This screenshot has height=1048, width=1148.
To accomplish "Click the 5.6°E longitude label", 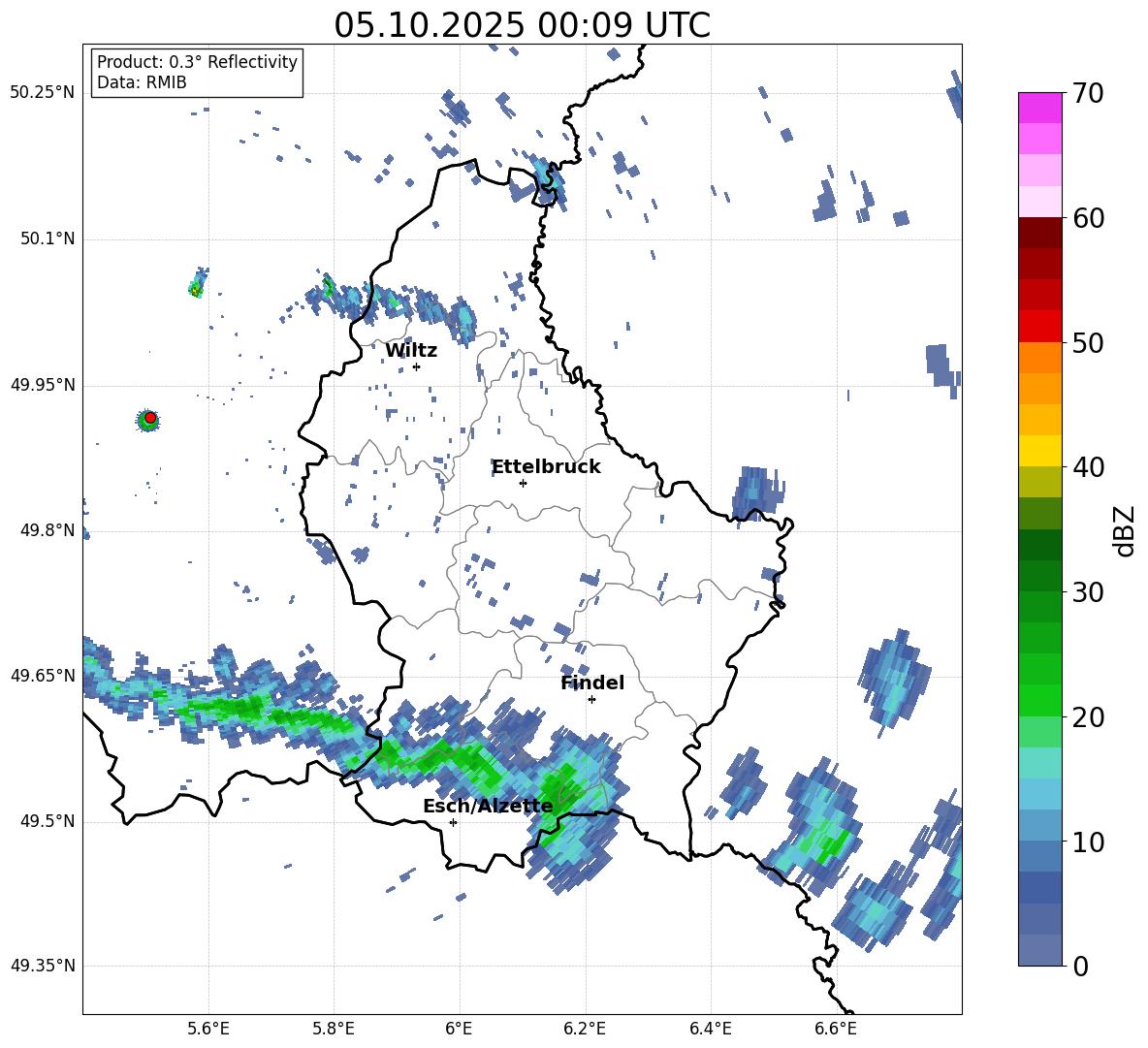I will (208, 1029).
